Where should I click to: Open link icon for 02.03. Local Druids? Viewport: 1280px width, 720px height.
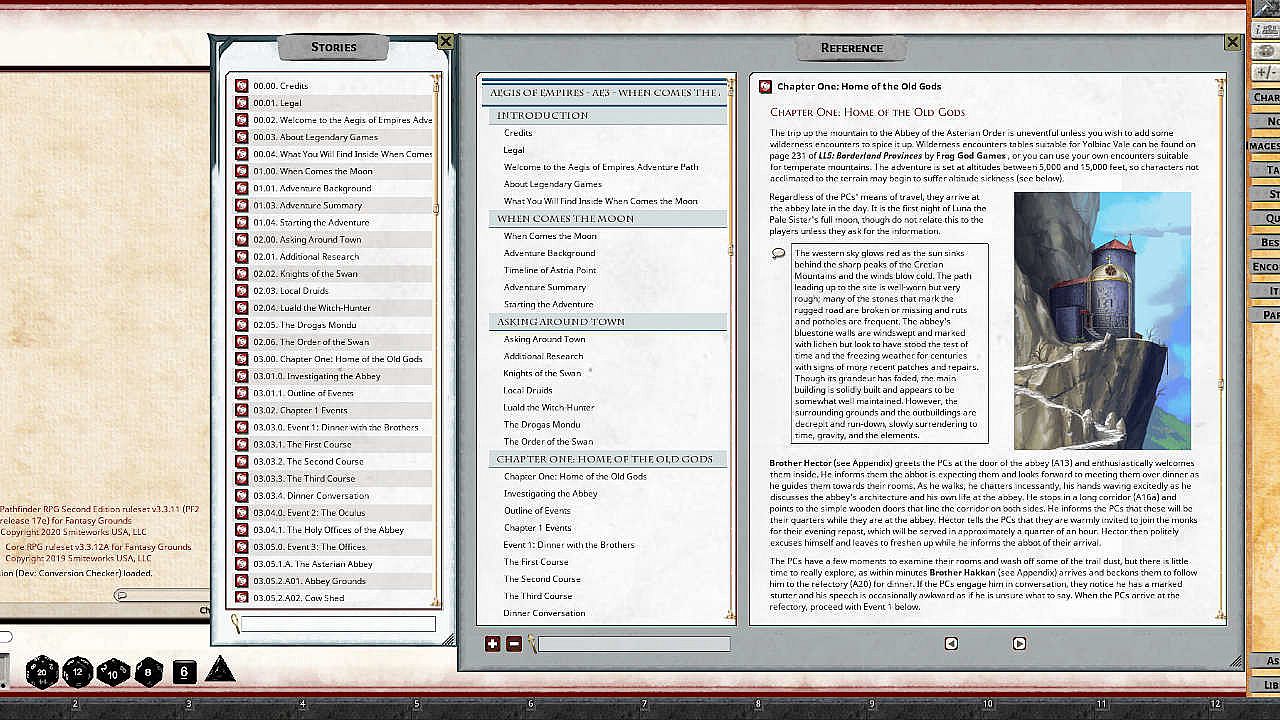tap(242, 290)
